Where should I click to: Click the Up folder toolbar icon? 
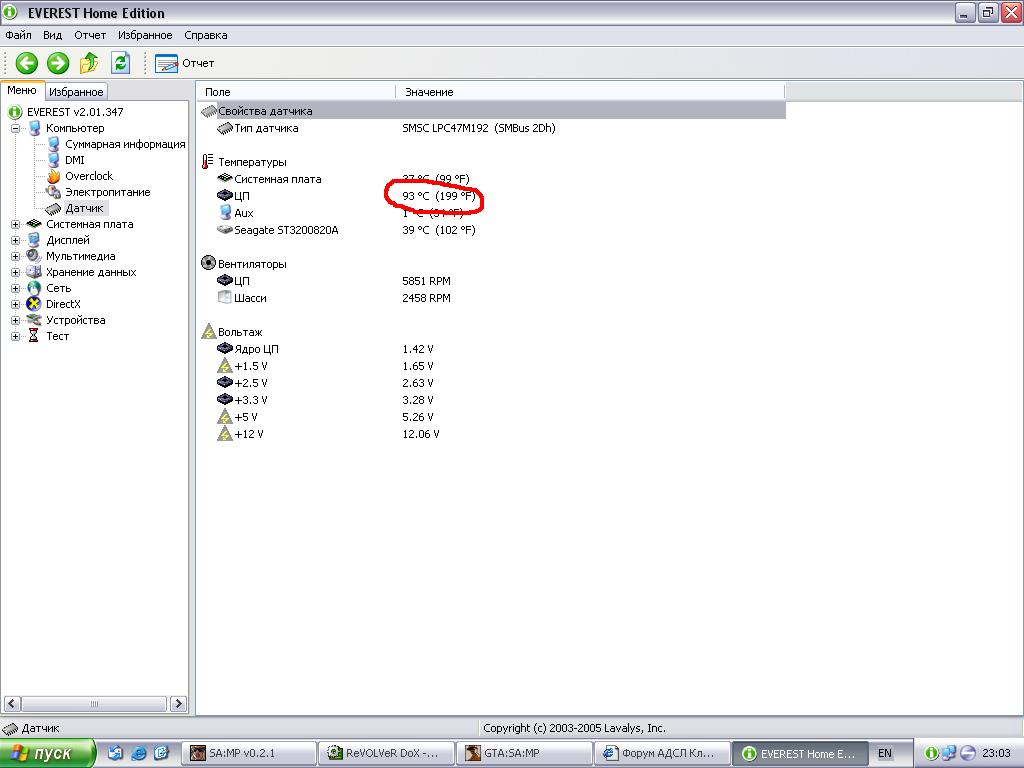pyautogui.click(x=89, y=63)
